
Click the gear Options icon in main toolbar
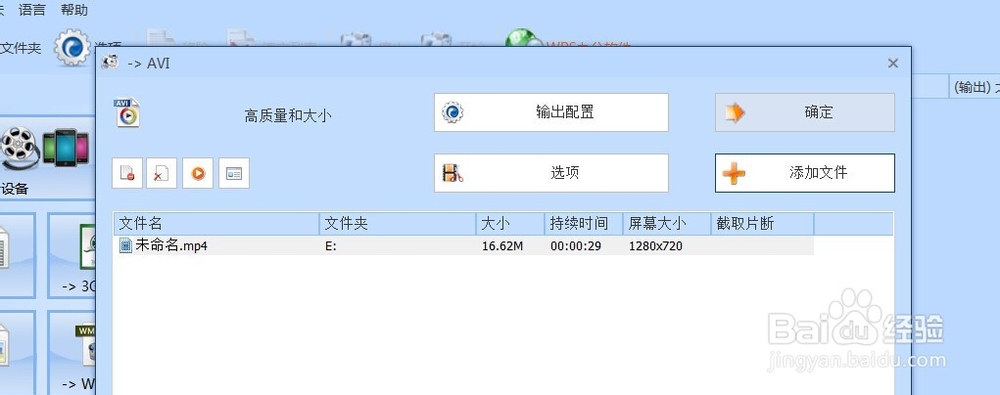pos(72,47)
